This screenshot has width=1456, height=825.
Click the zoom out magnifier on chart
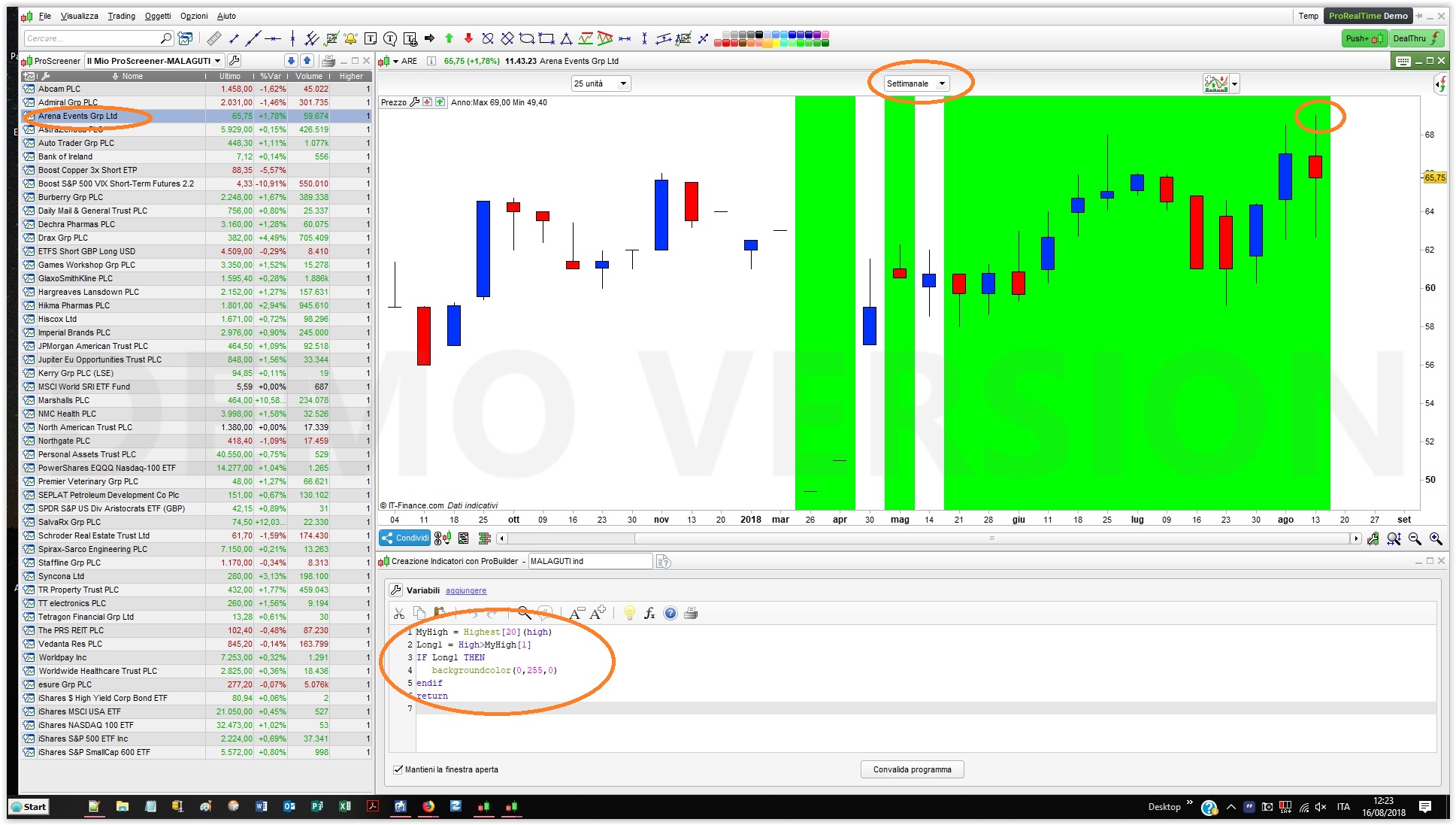(x=1415, y=538)
